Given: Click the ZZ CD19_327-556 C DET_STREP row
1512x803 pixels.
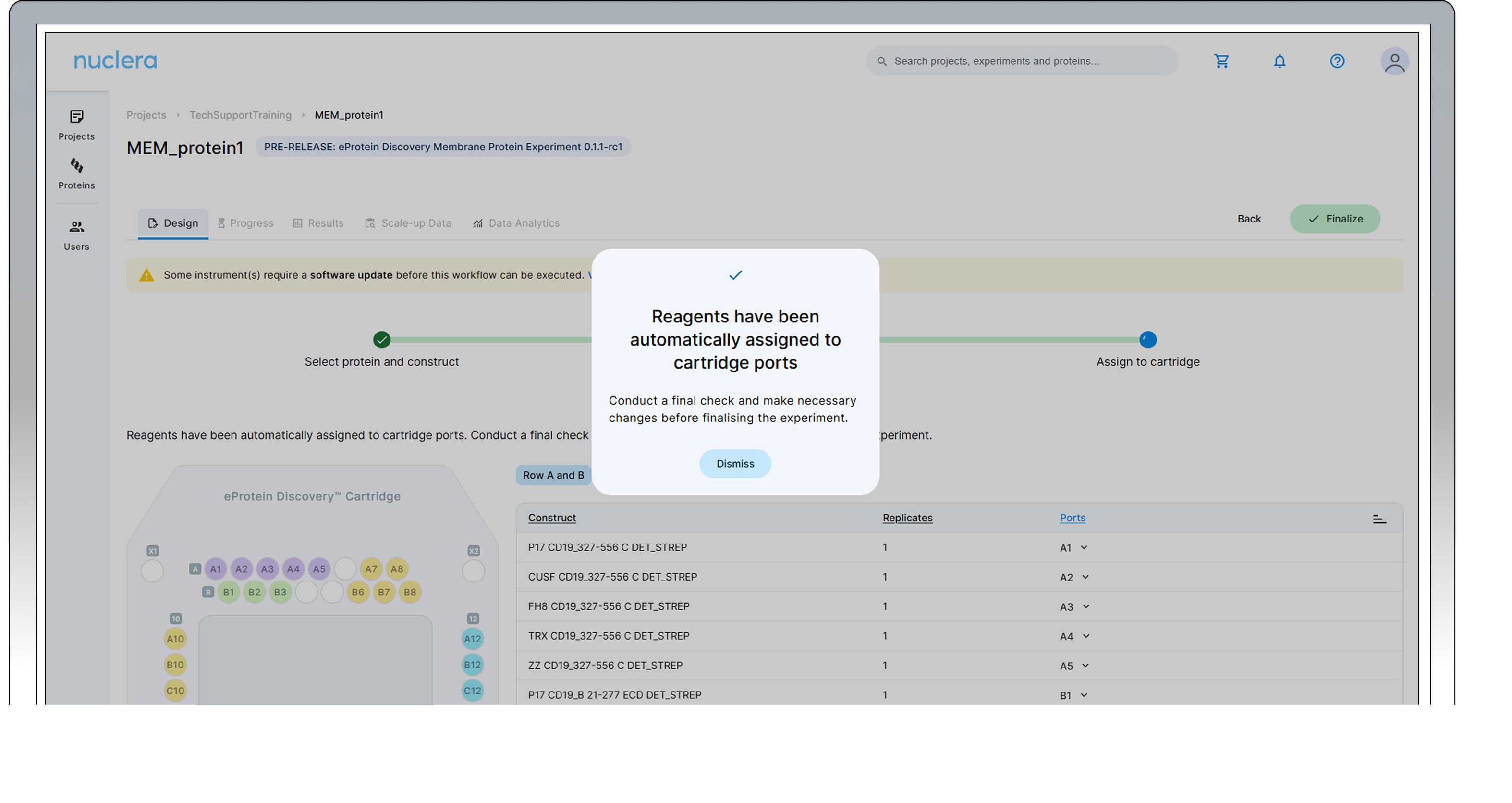Looking at the screenshot, I should [x=959, y=665].
